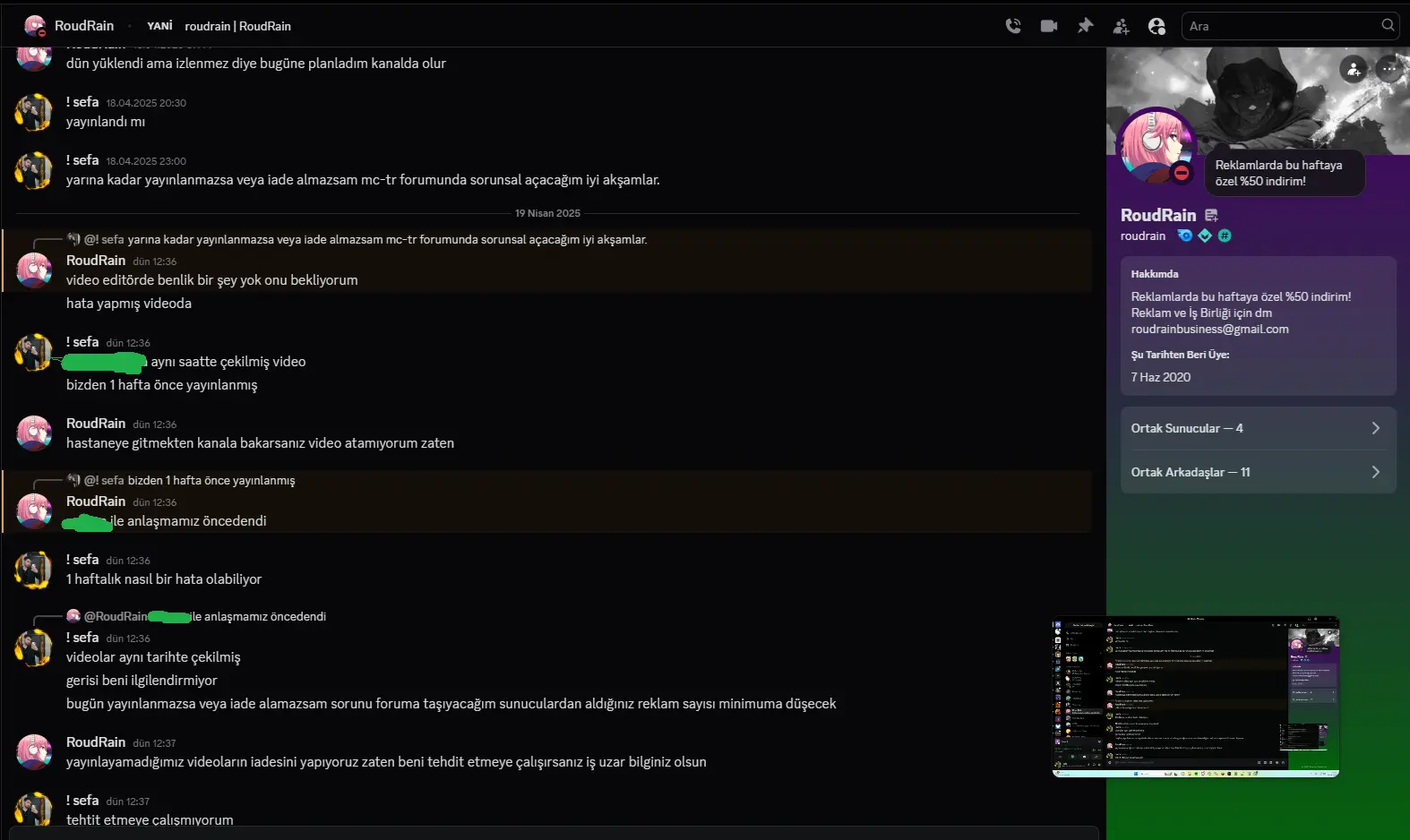The height and width of the screenshot is (840, 1410).
Task: Click the first blue badge beside roudrain
Action: pyautogui.click(x=1185, y=236)
